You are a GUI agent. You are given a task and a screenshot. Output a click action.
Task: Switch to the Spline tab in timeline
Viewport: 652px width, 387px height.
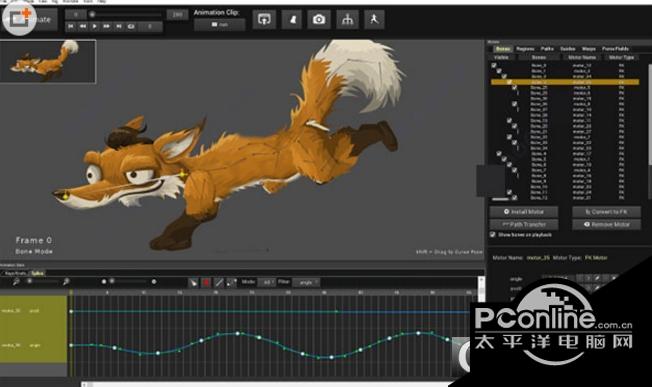(x=37, y=274)
